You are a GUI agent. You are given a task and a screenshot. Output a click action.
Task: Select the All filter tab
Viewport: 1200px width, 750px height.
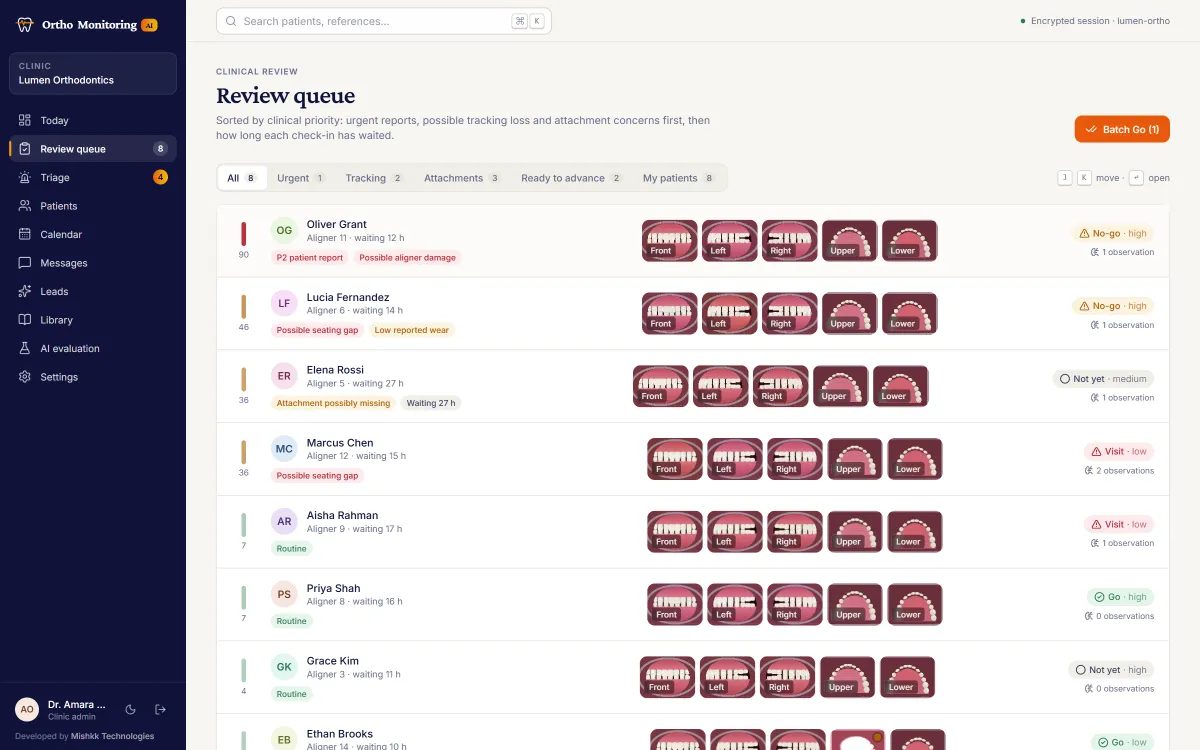click(242, 178)
